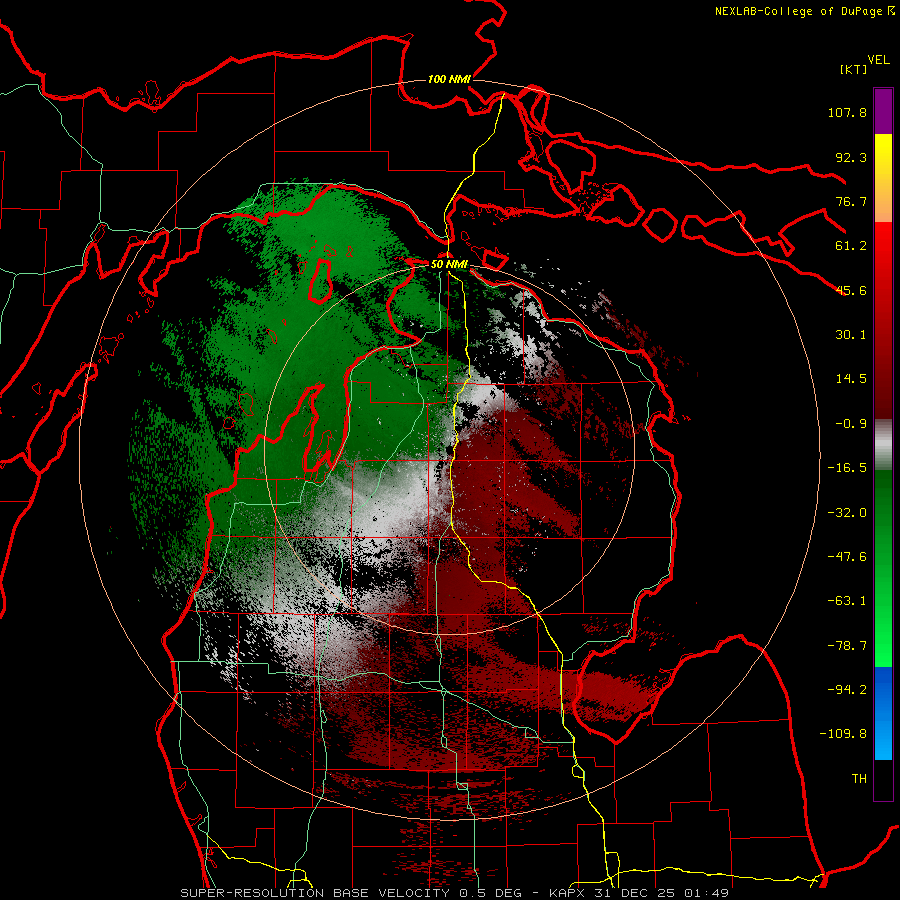Click the 107.8 velocity scale value
The width and height of the screenshot is (900, 900).
coord(847,112)
